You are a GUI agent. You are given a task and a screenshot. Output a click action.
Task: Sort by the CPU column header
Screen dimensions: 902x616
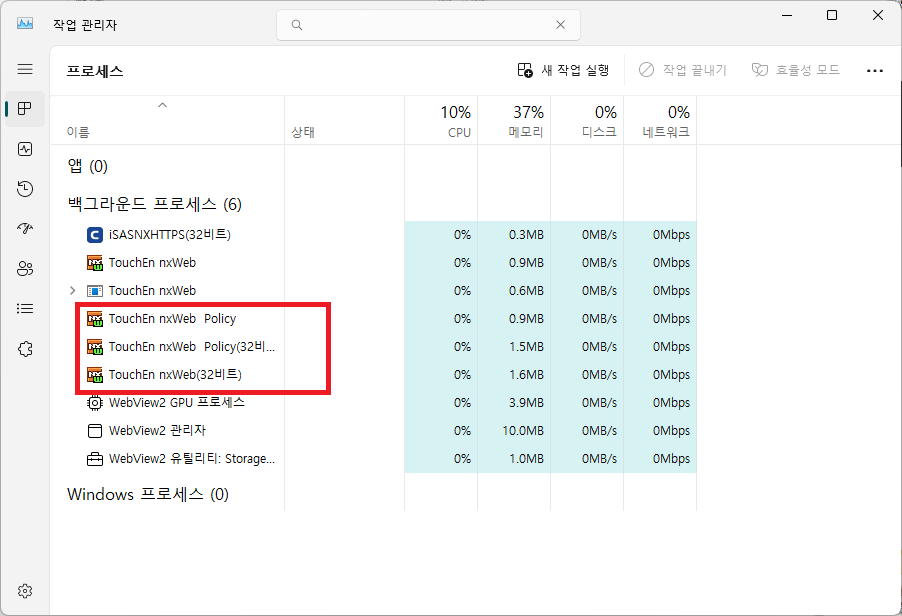coord(441,121)
